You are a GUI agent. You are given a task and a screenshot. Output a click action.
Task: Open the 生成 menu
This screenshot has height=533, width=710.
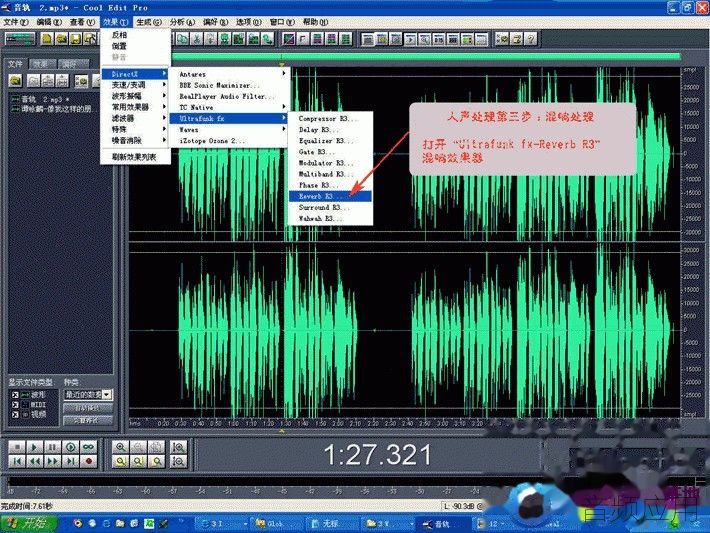149,22
